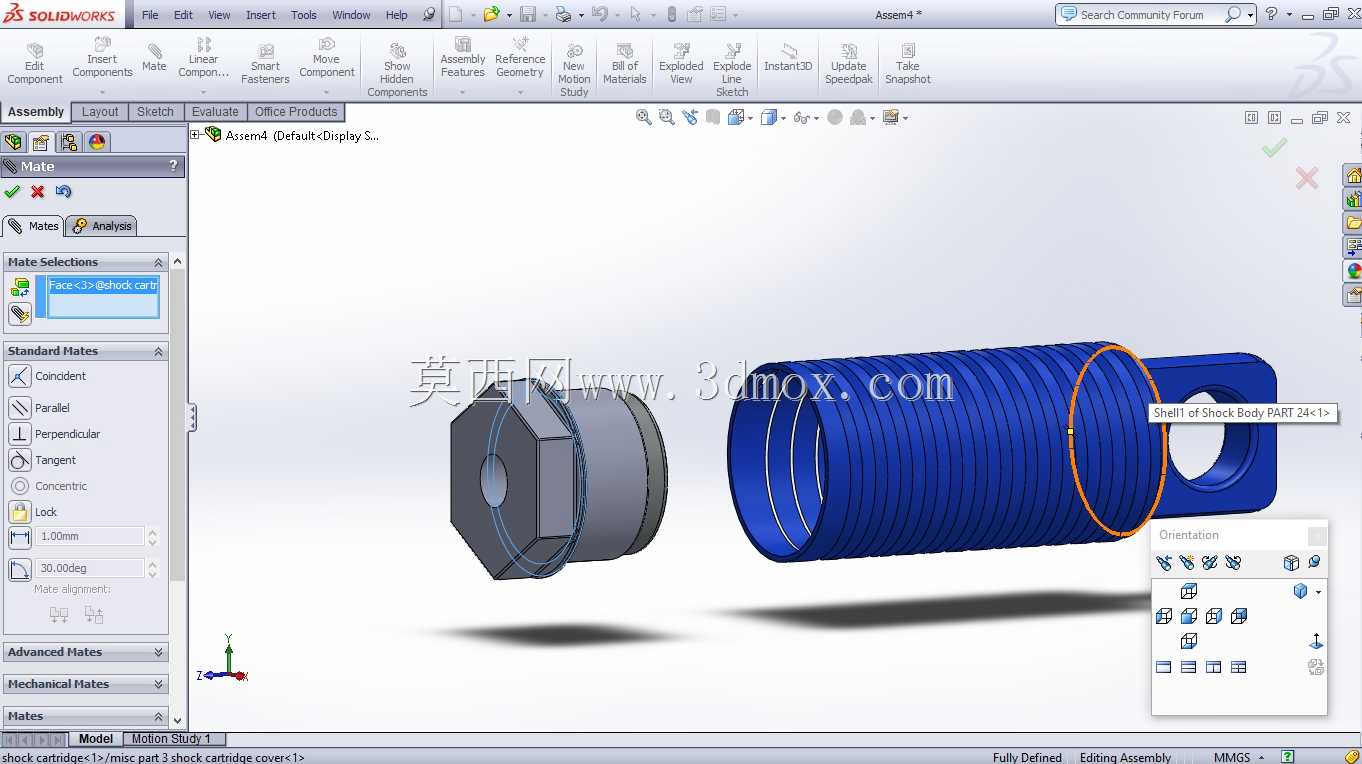Accept the mate with green checkmark in panel
The width and height of the screenshot is (1362, 764).
pyautogui.click(x=12, y=192)
